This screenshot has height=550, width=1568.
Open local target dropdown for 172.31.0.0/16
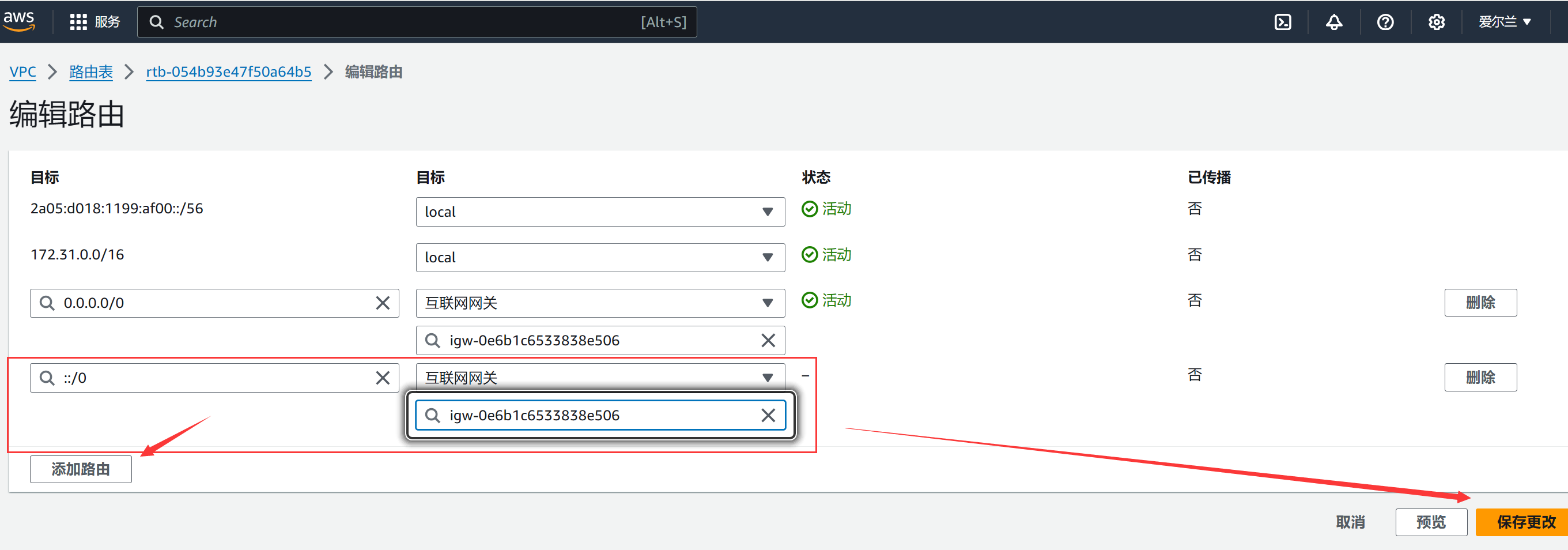(600, 257)
